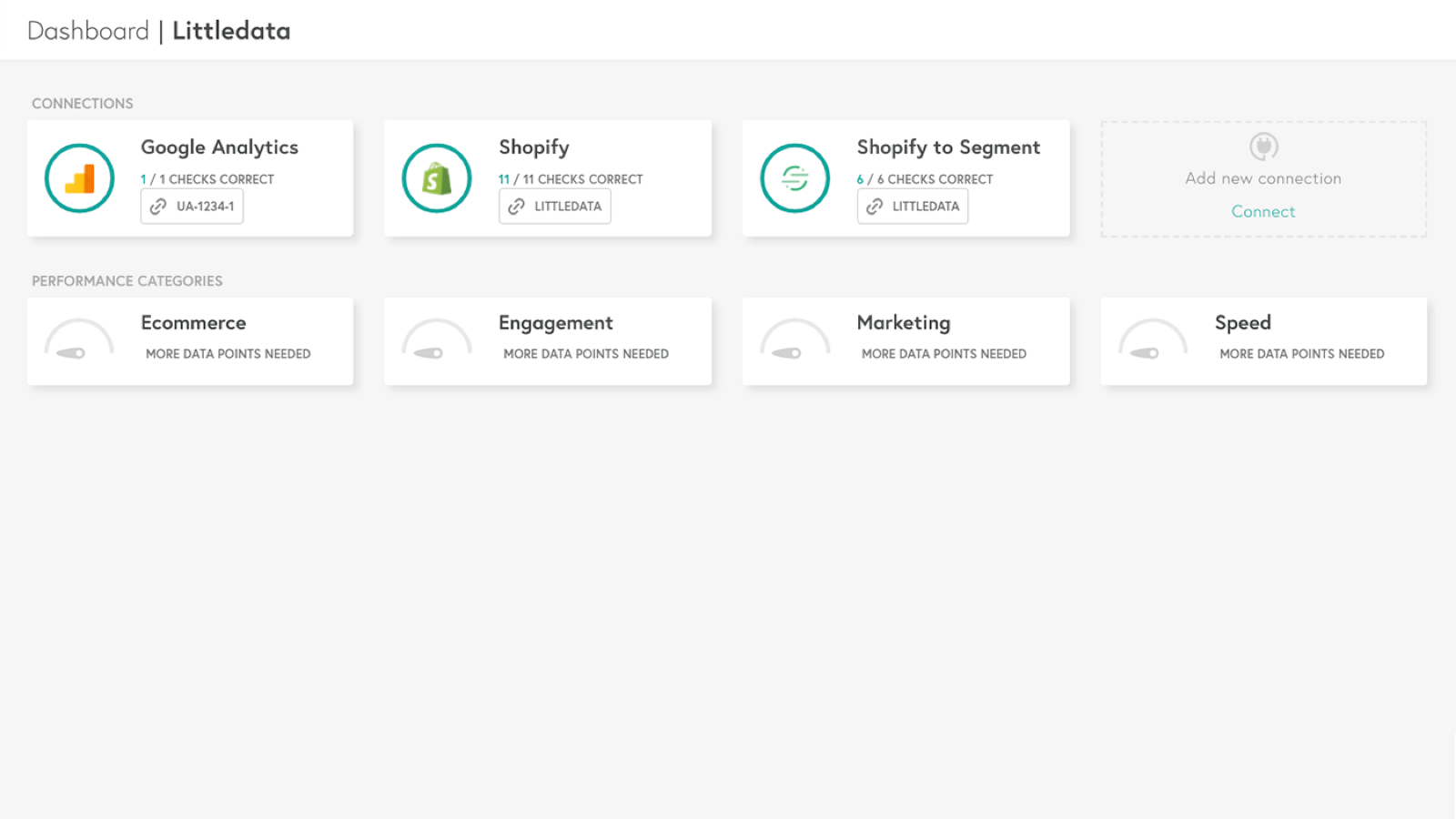Click the Segment logo icon
The height and width of the screenshot is (819, 1456).
795,178
